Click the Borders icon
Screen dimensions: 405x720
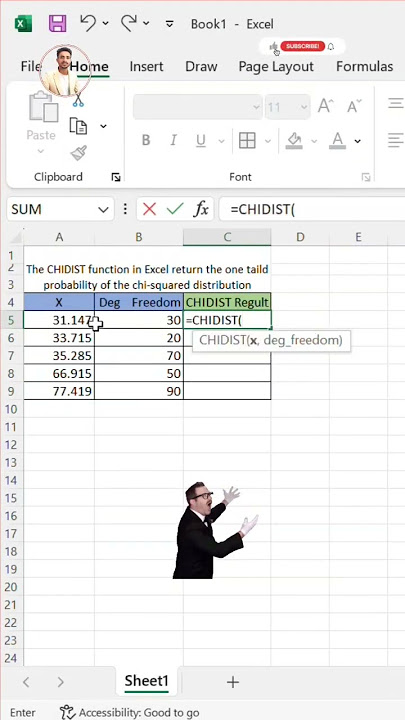click(247, 141)
